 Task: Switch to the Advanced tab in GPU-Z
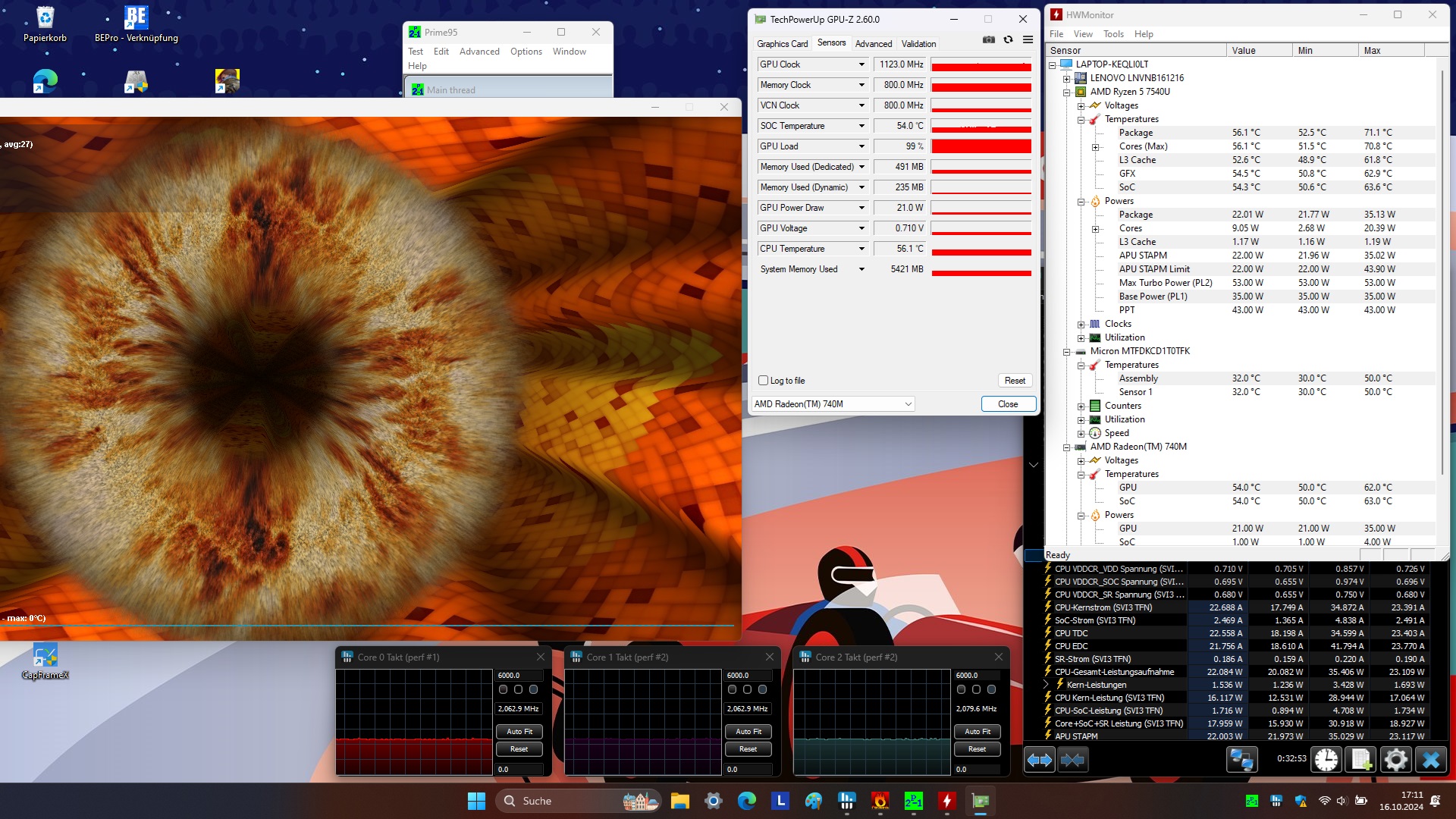(874, 44)
